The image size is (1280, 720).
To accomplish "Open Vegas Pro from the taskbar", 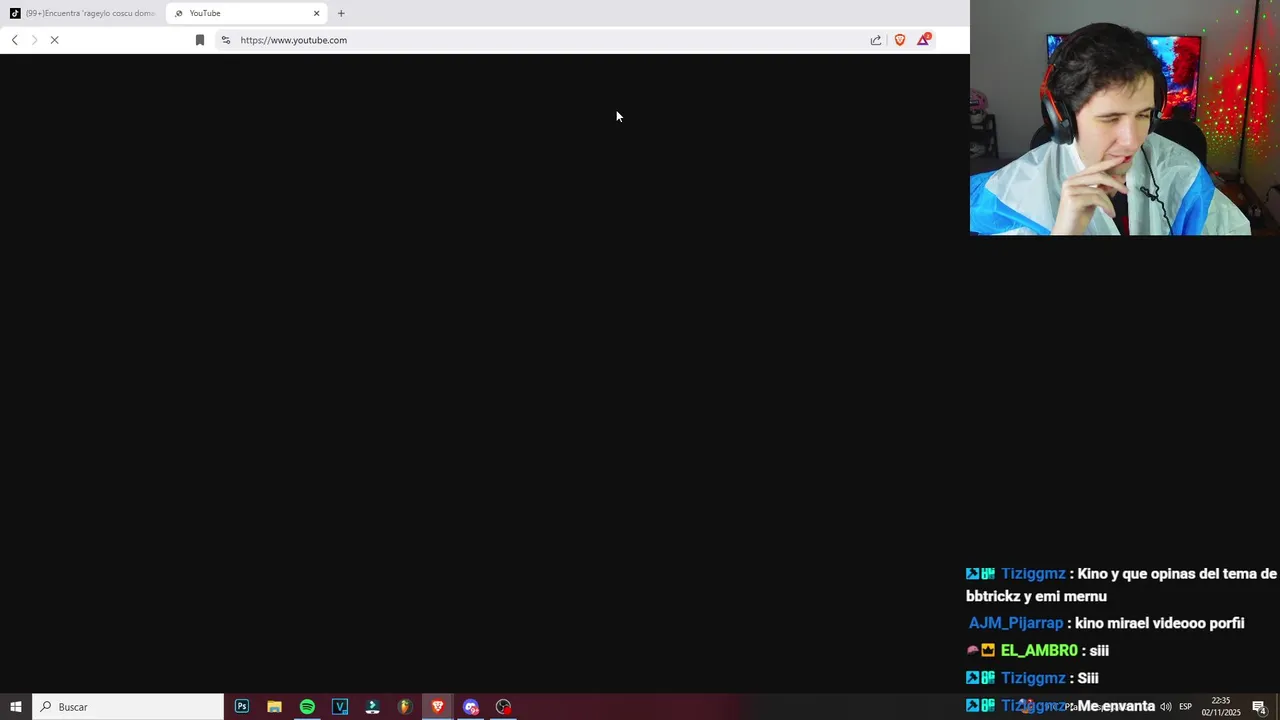I will (340, 707).
